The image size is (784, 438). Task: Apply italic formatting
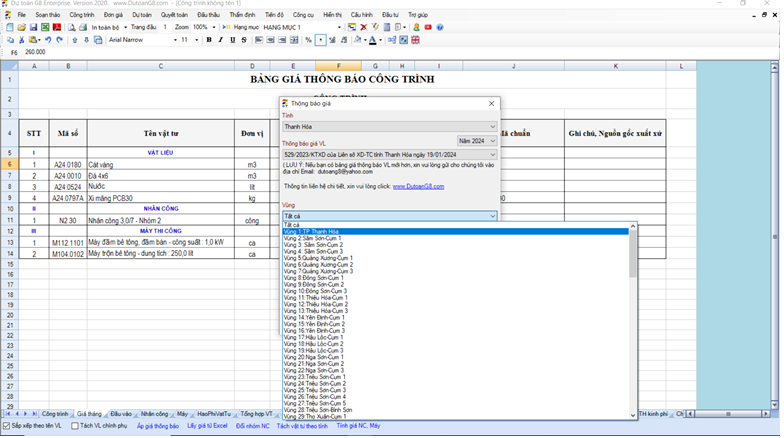220,40
